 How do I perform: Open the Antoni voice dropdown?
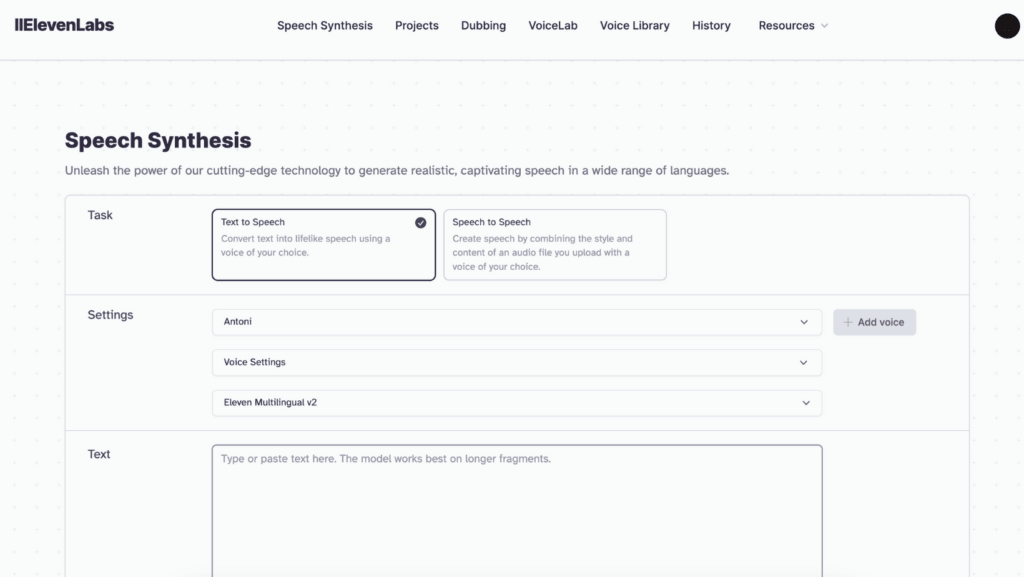[516, 321]
